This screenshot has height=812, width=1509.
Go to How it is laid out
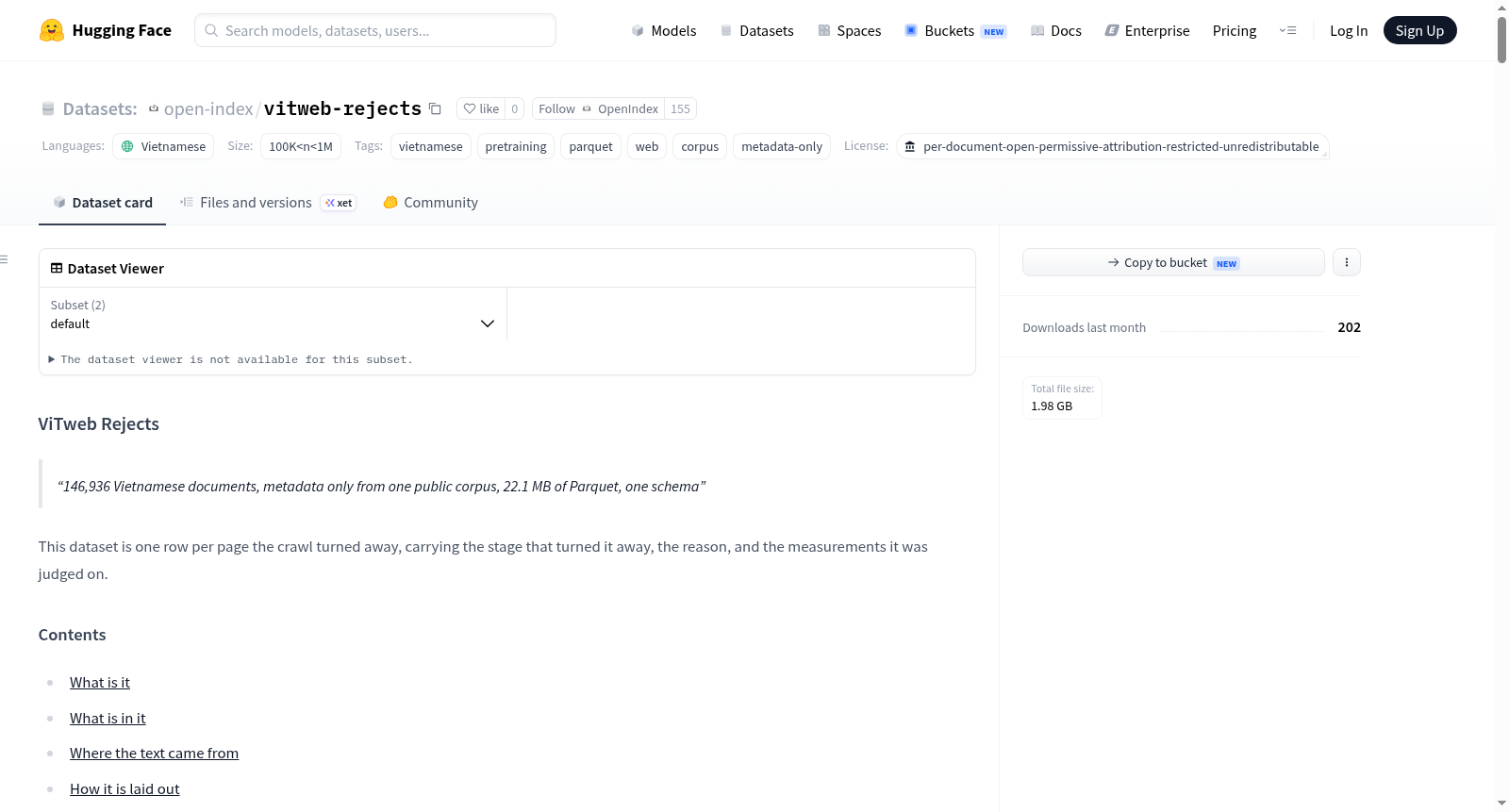point(124,788)
